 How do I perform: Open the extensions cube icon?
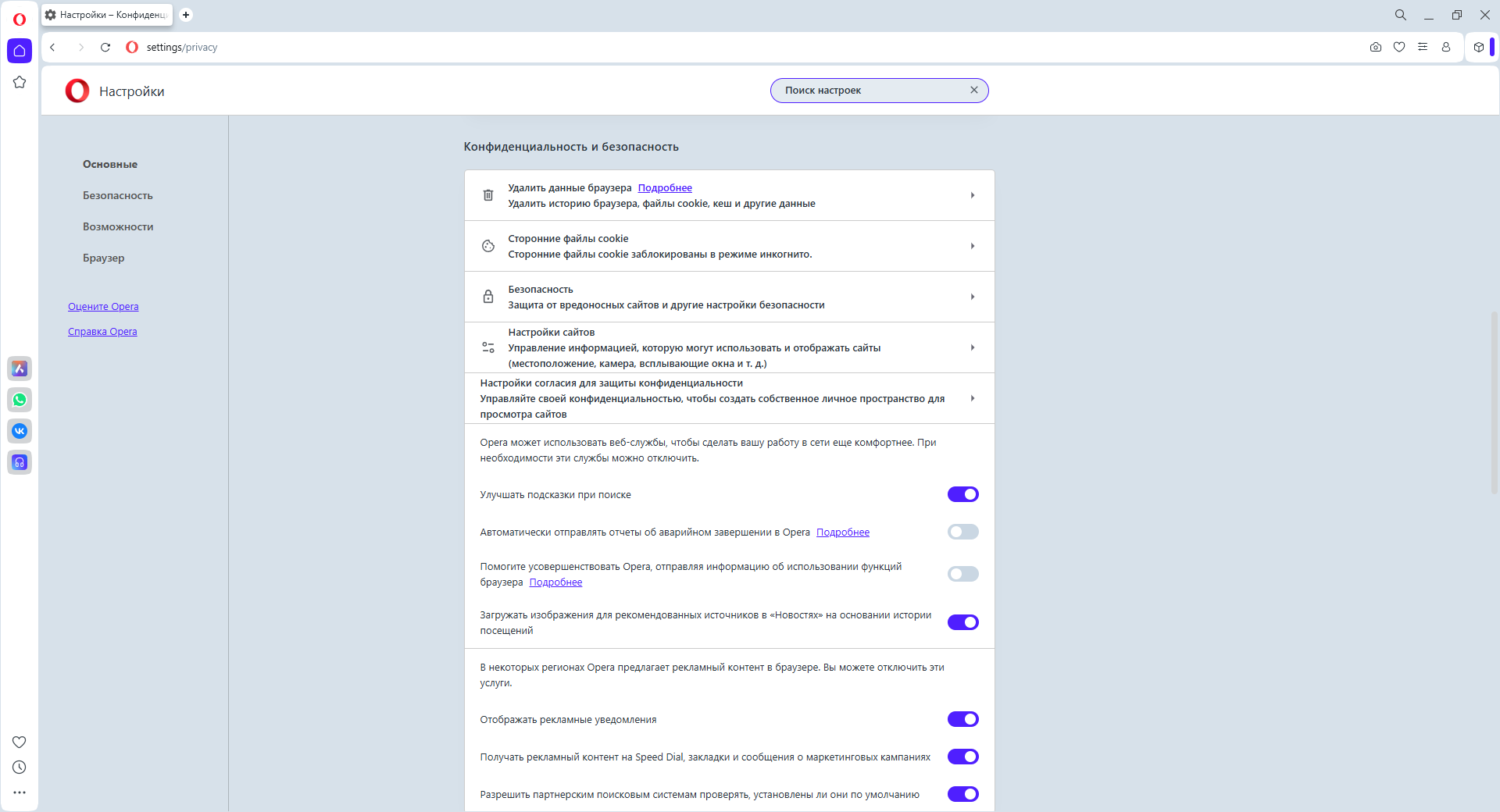pyautogui.click(x=1479, y=47)
